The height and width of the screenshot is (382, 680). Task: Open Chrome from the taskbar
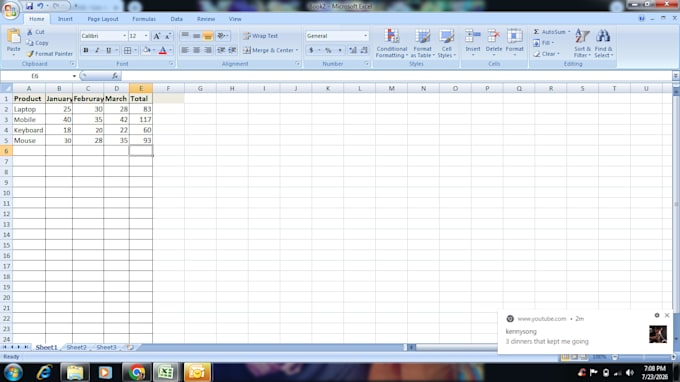pos(137,372)
